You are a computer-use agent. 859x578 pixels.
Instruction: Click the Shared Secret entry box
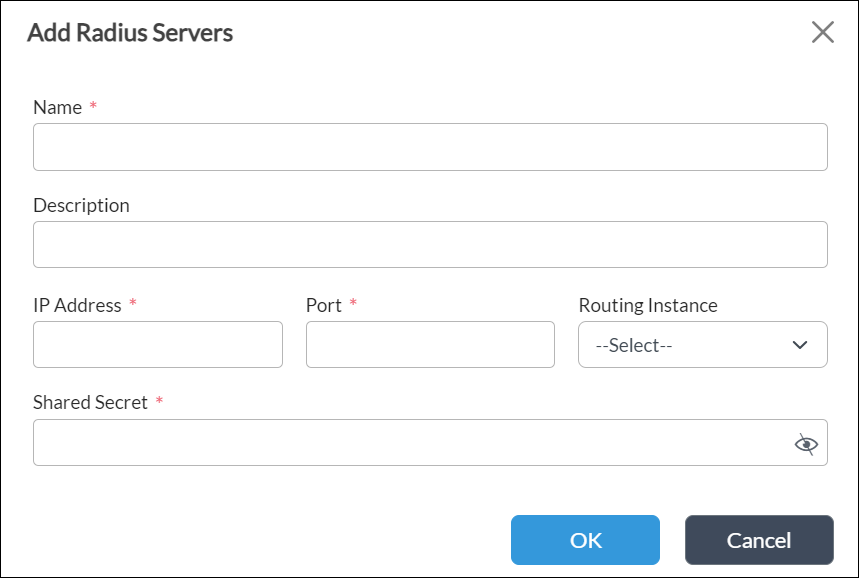click(400, 442)
